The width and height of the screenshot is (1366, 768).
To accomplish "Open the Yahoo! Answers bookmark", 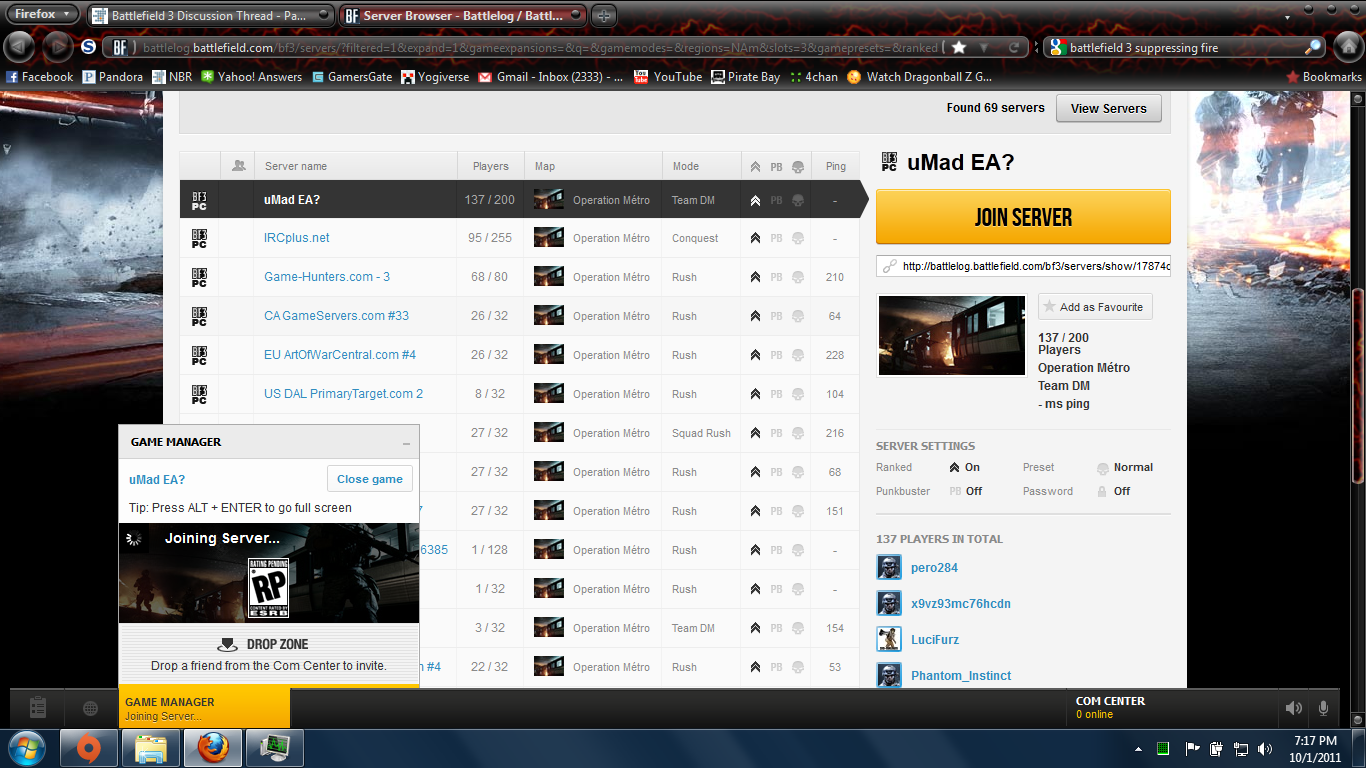I will (x=251, y=77).
